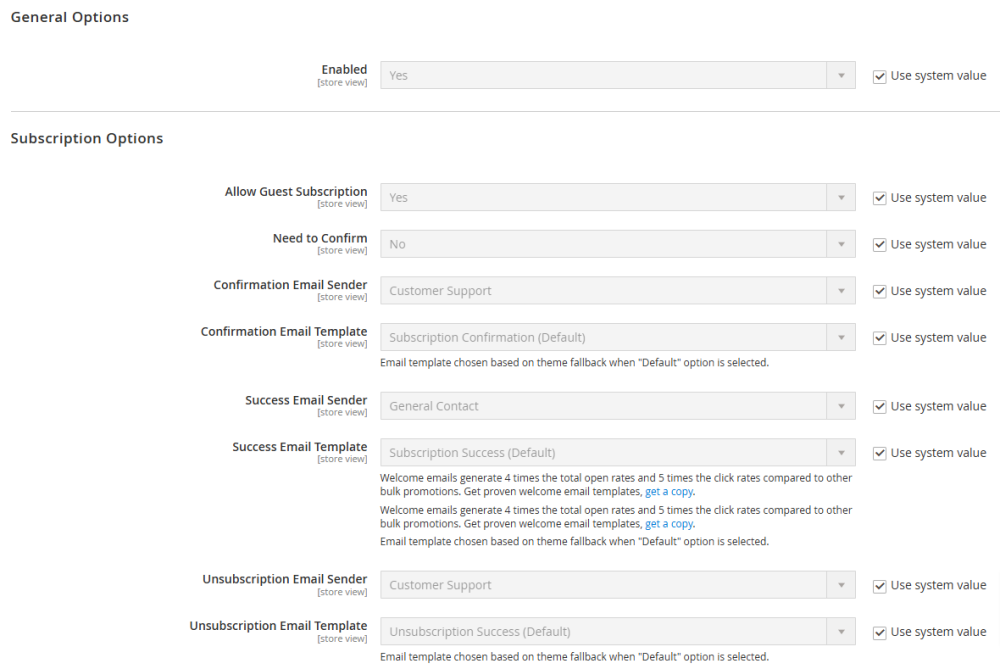
Task: Uncheck system value for Unsubscription Email Sender
Action: (880, 586)
